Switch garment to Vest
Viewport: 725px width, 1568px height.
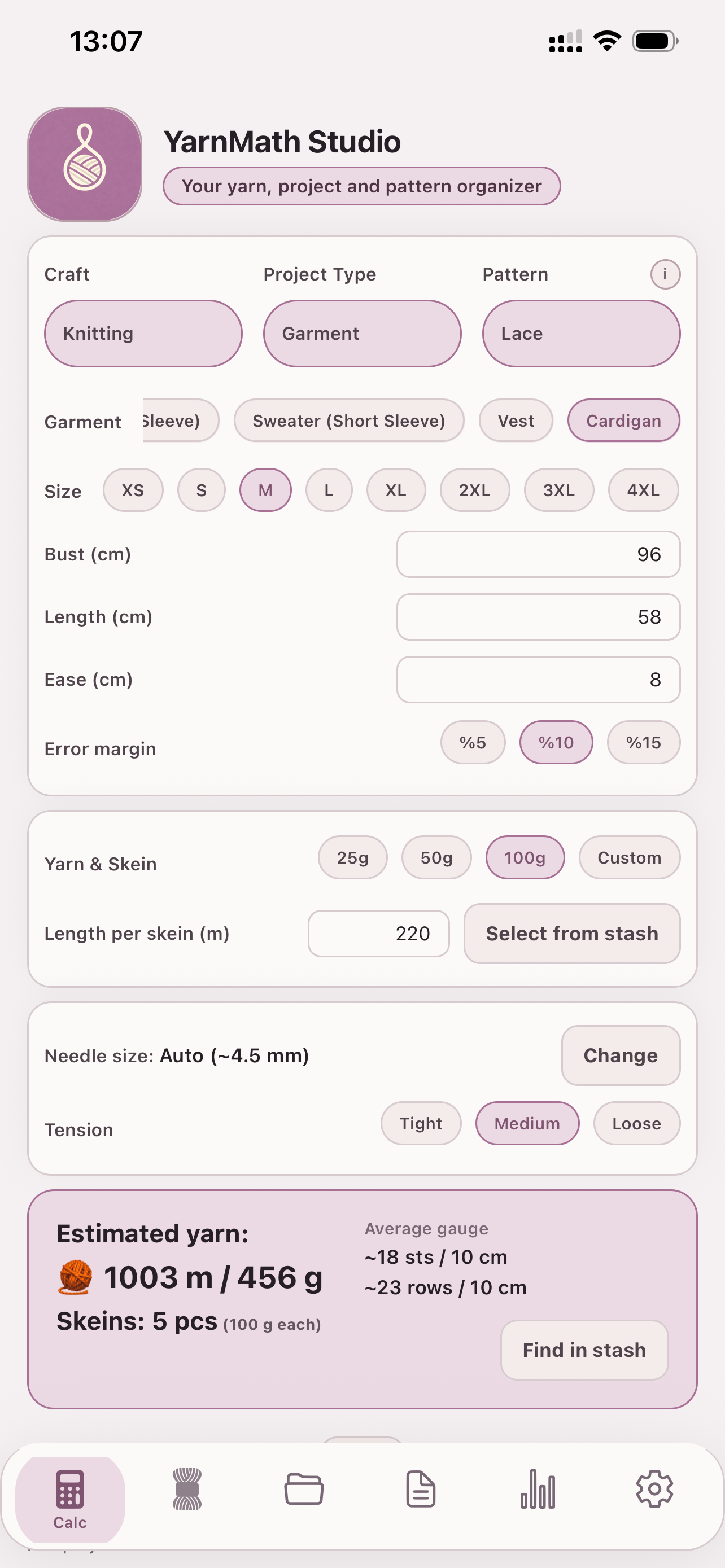click(x=516, y=420)
